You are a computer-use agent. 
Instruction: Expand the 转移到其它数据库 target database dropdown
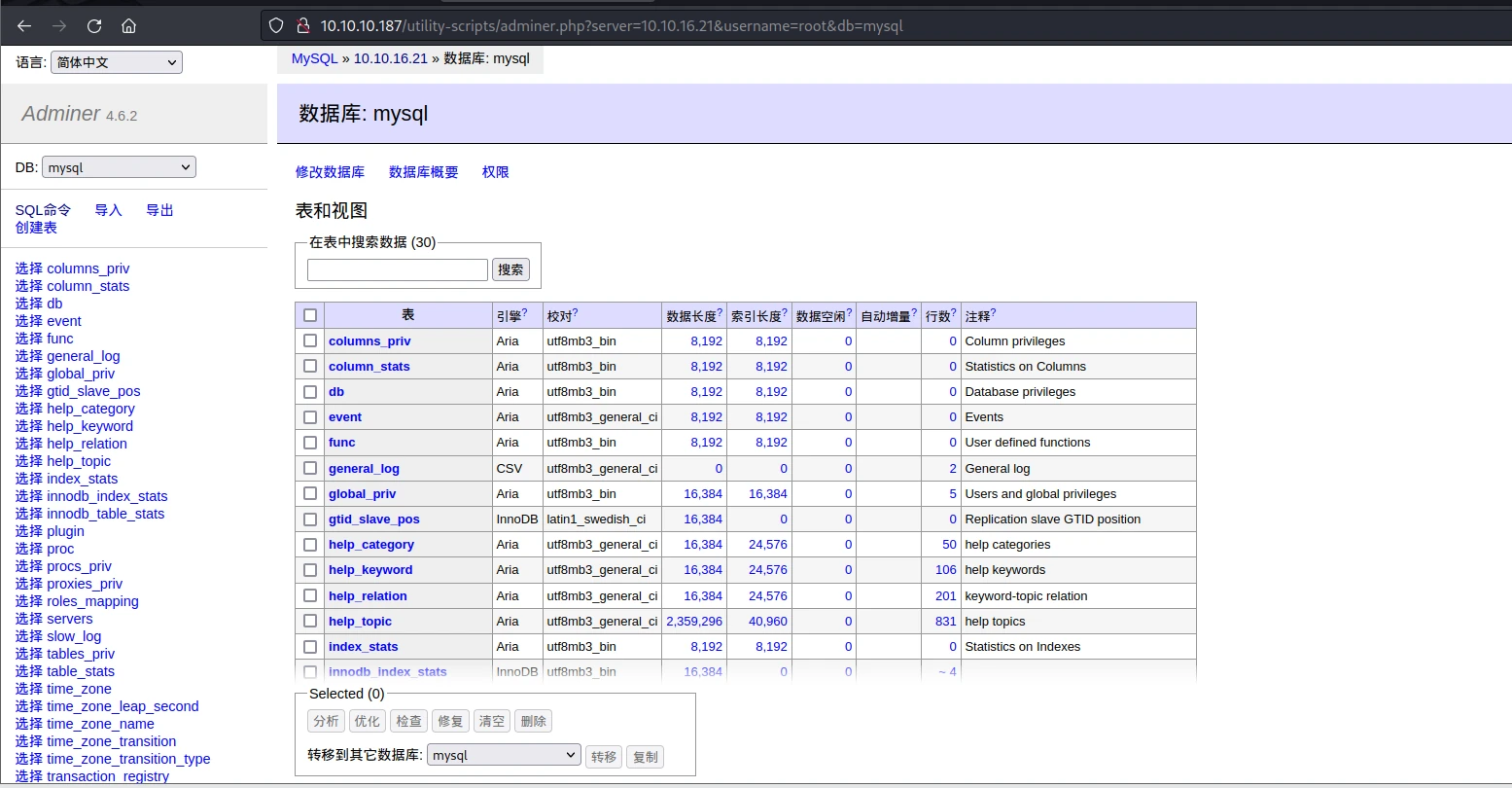pos(504,756)
